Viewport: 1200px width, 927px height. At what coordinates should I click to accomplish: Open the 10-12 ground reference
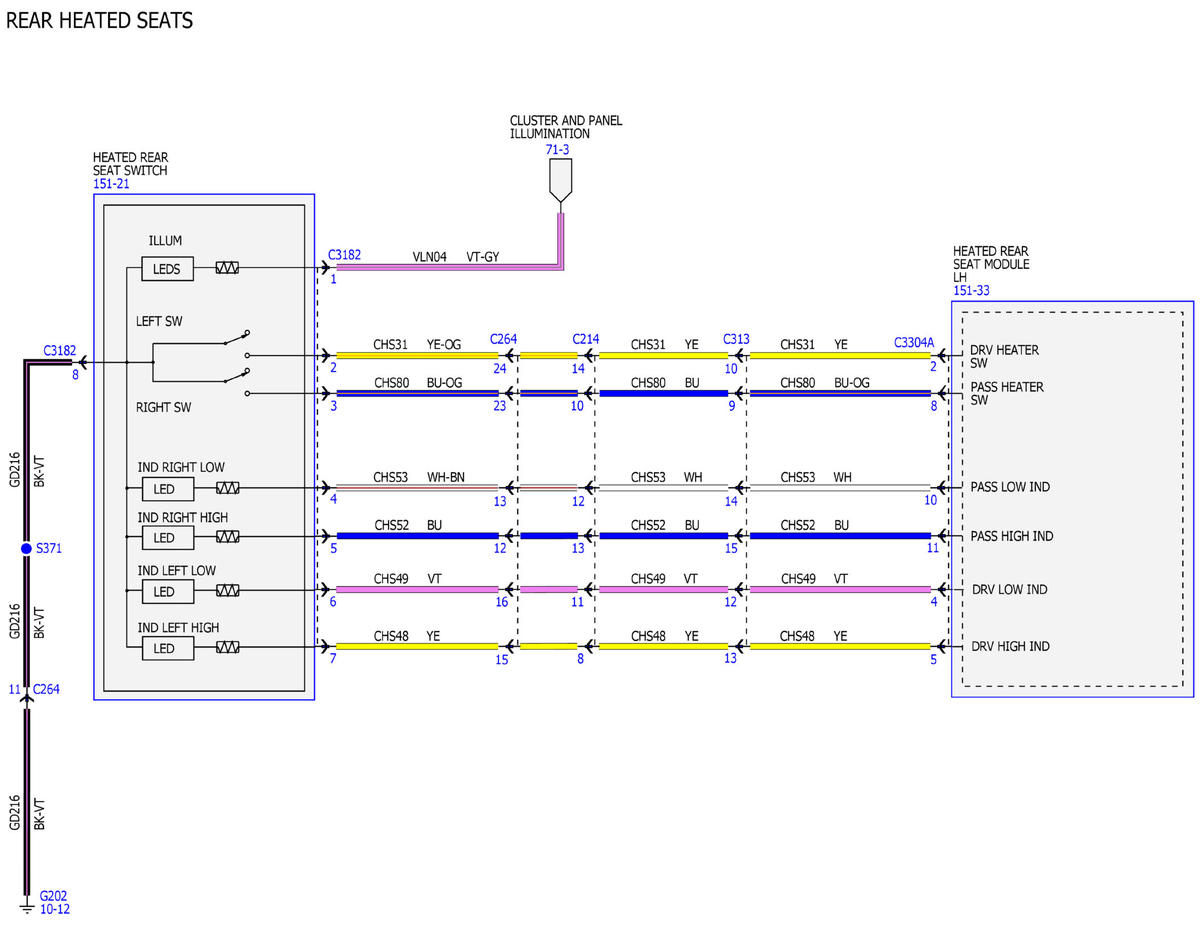[55, 909]
